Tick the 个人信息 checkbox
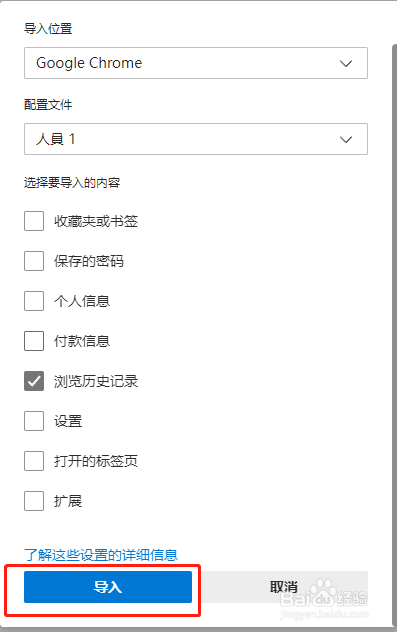The height and width of the screenshot is (632, 397). coord(34,301)
